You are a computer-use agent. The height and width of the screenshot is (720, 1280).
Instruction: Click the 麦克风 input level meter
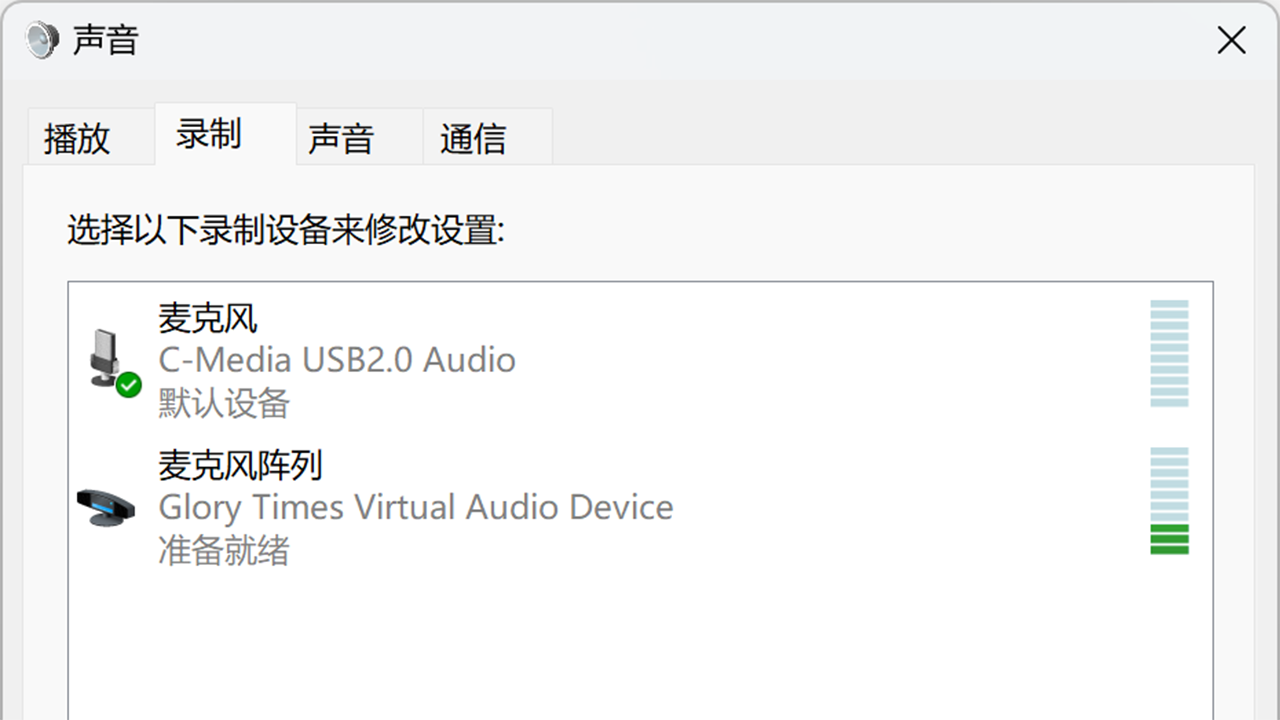pyautogui.click(x=1169, y=353)
